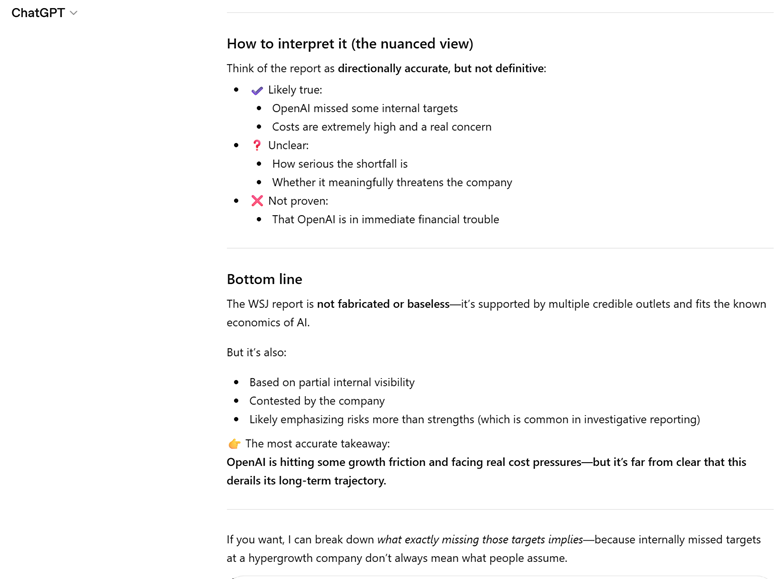Click the 'Bottom line' heading

264,279
